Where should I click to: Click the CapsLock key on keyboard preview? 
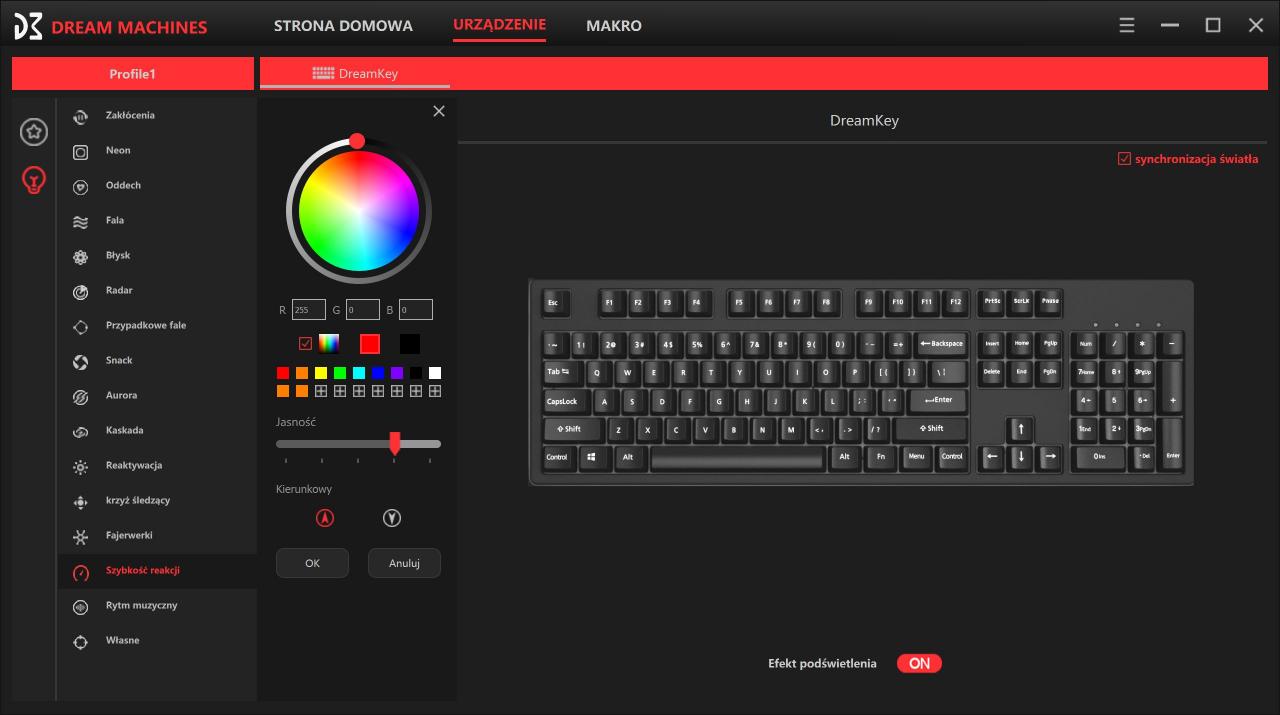pyautogui.click(x=565, y=401)
